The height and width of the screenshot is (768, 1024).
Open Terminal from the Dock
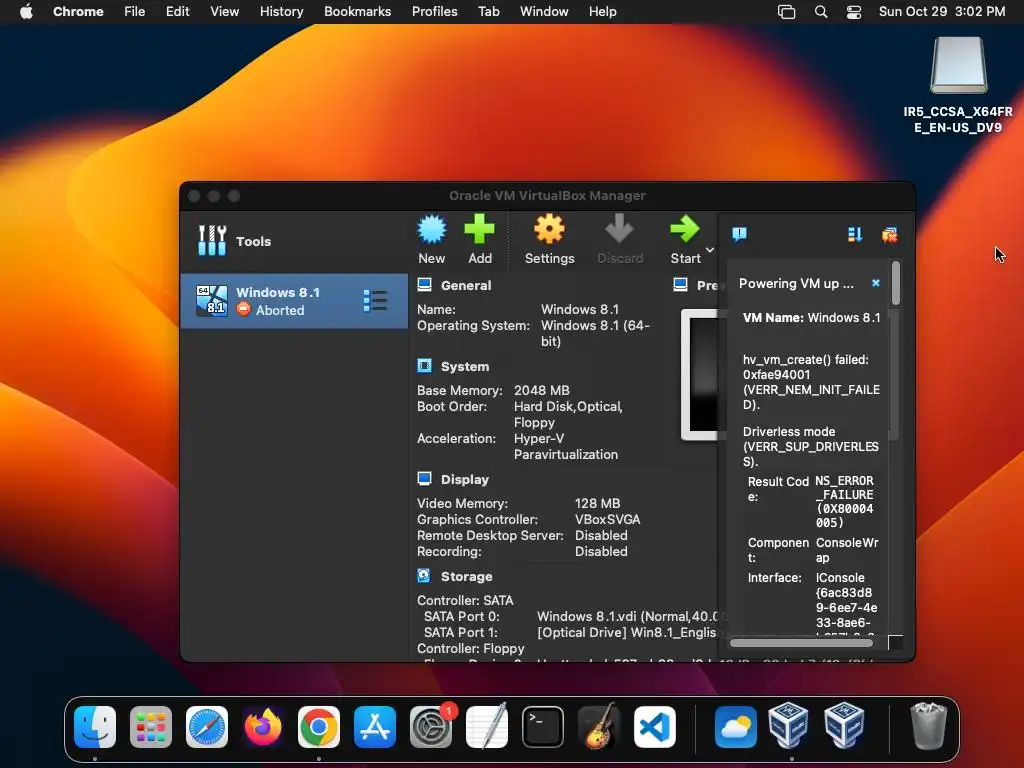point(543,727)
